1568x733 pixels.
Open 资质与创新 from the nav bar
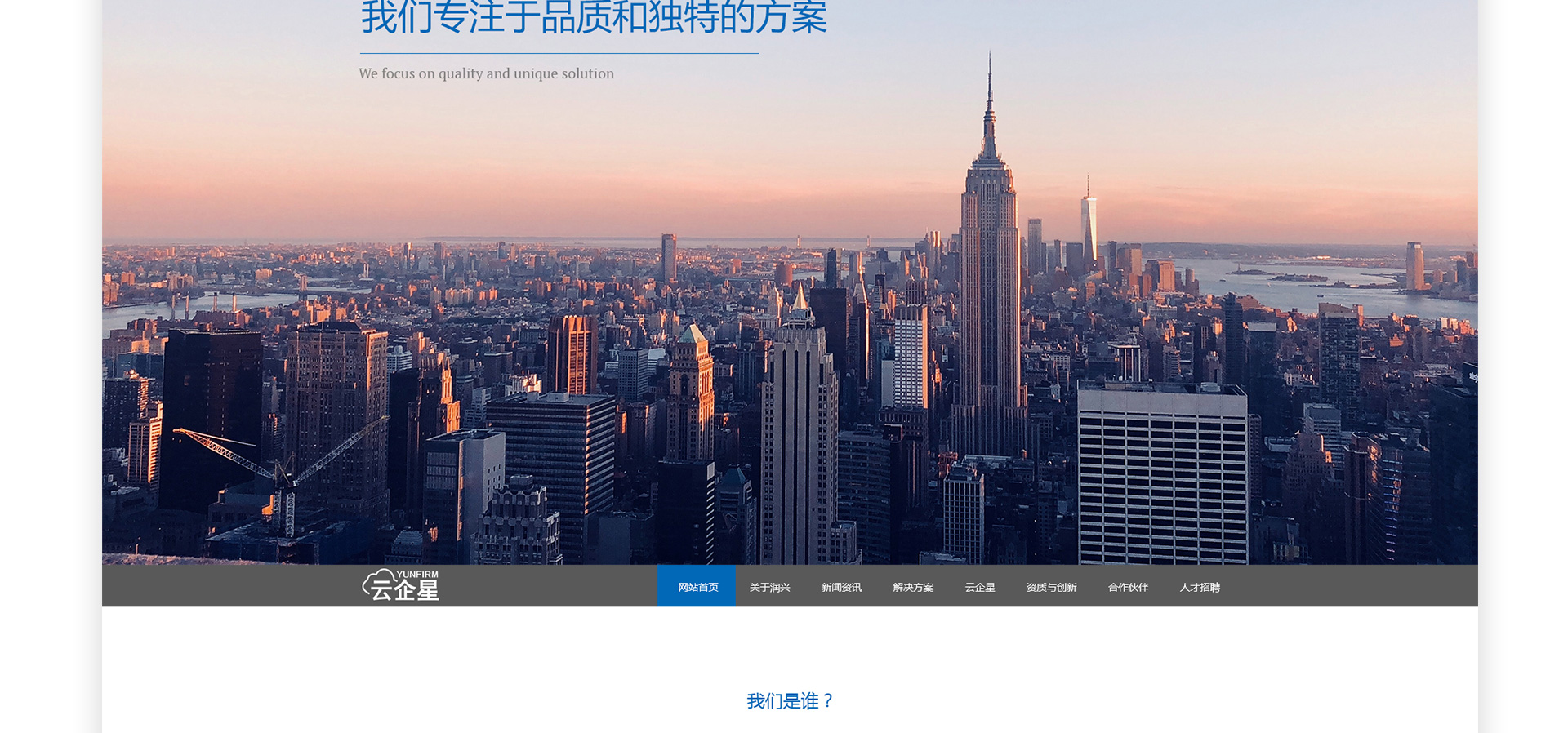(1051, 587)
